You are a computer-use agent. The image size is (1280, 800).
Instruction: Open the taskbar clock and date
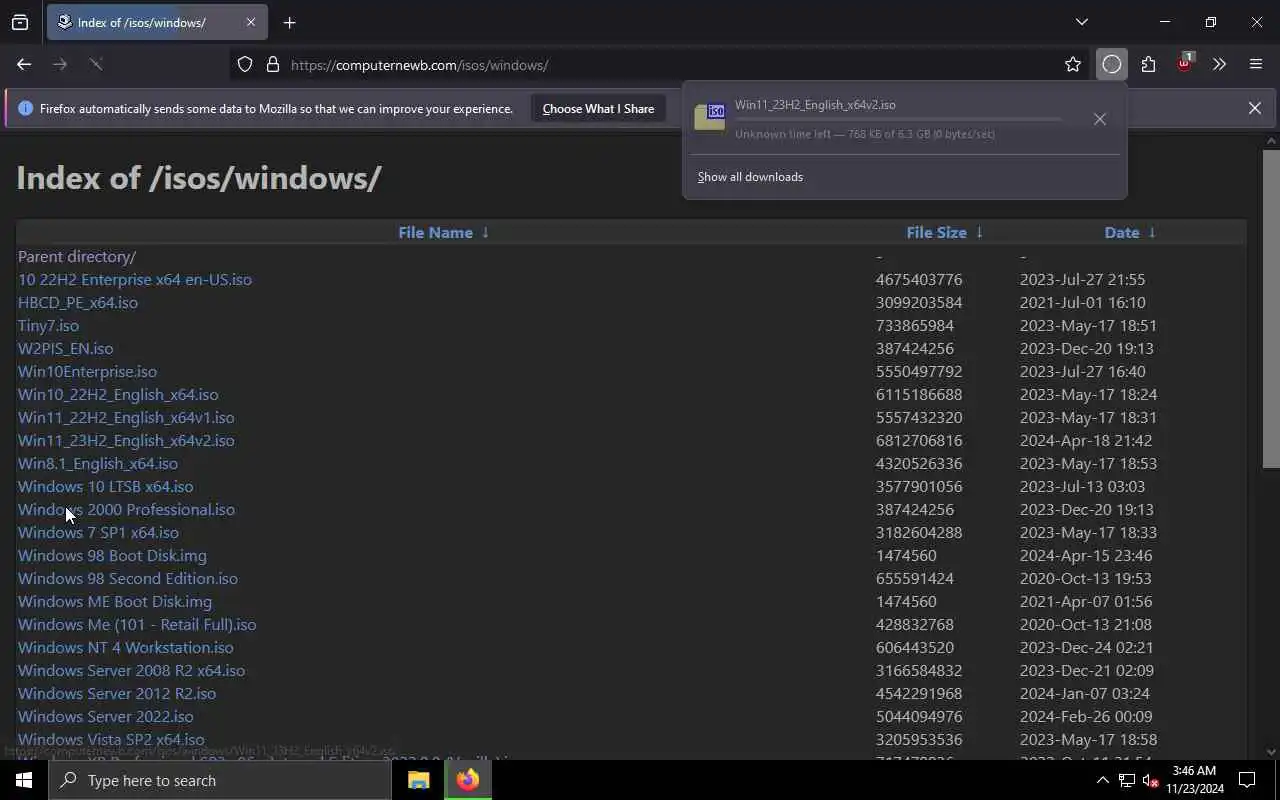pos(1192,780)
